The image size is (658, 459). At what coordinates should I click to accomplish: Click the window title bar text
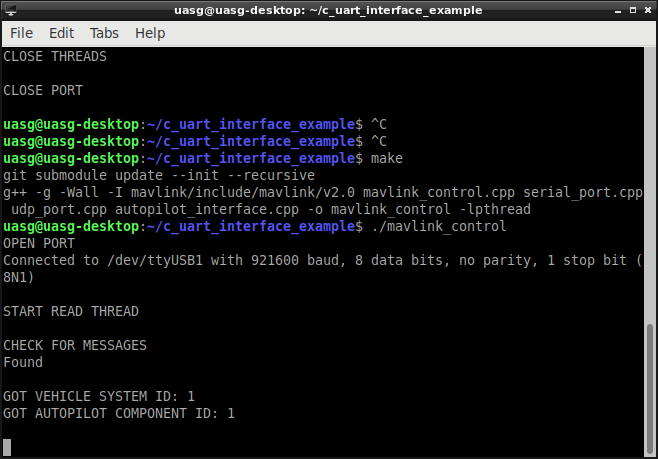[x=328, y=10]
